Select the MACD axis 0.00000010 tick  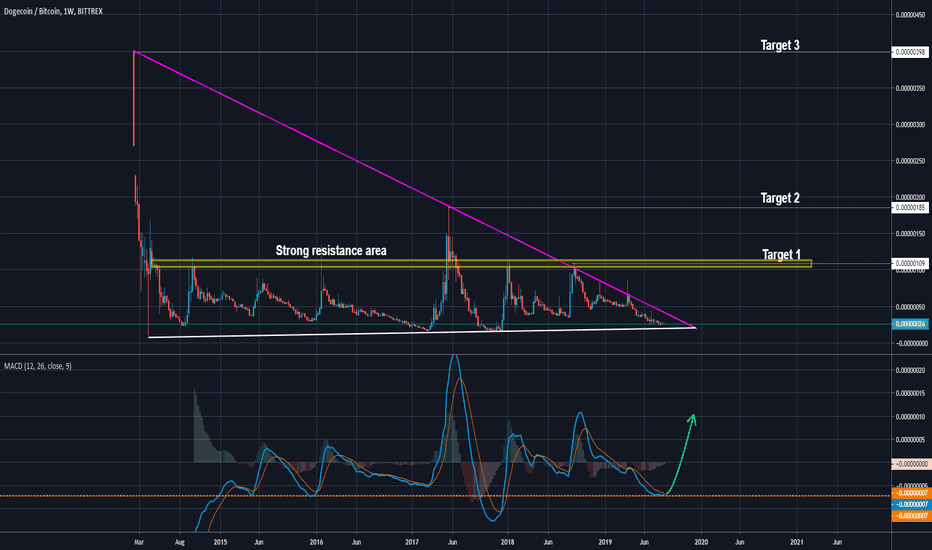911,417
